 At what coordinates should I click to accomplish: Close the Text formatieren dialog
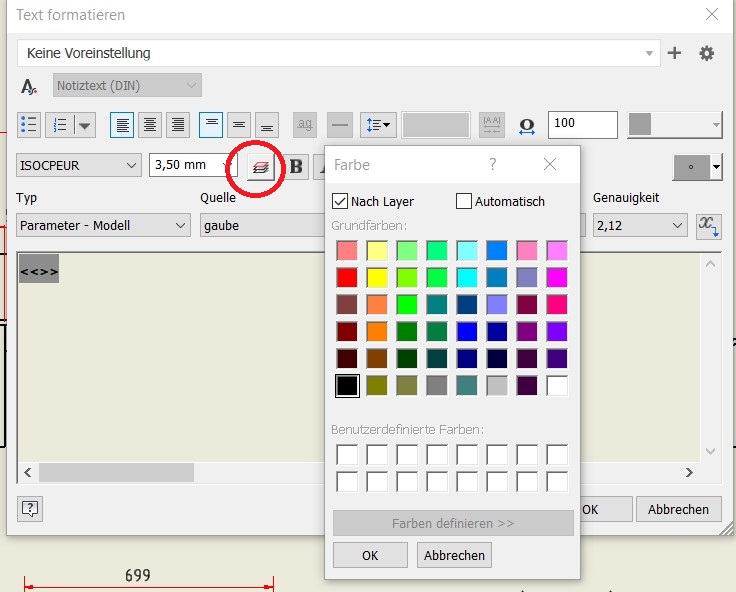[712, 15]
